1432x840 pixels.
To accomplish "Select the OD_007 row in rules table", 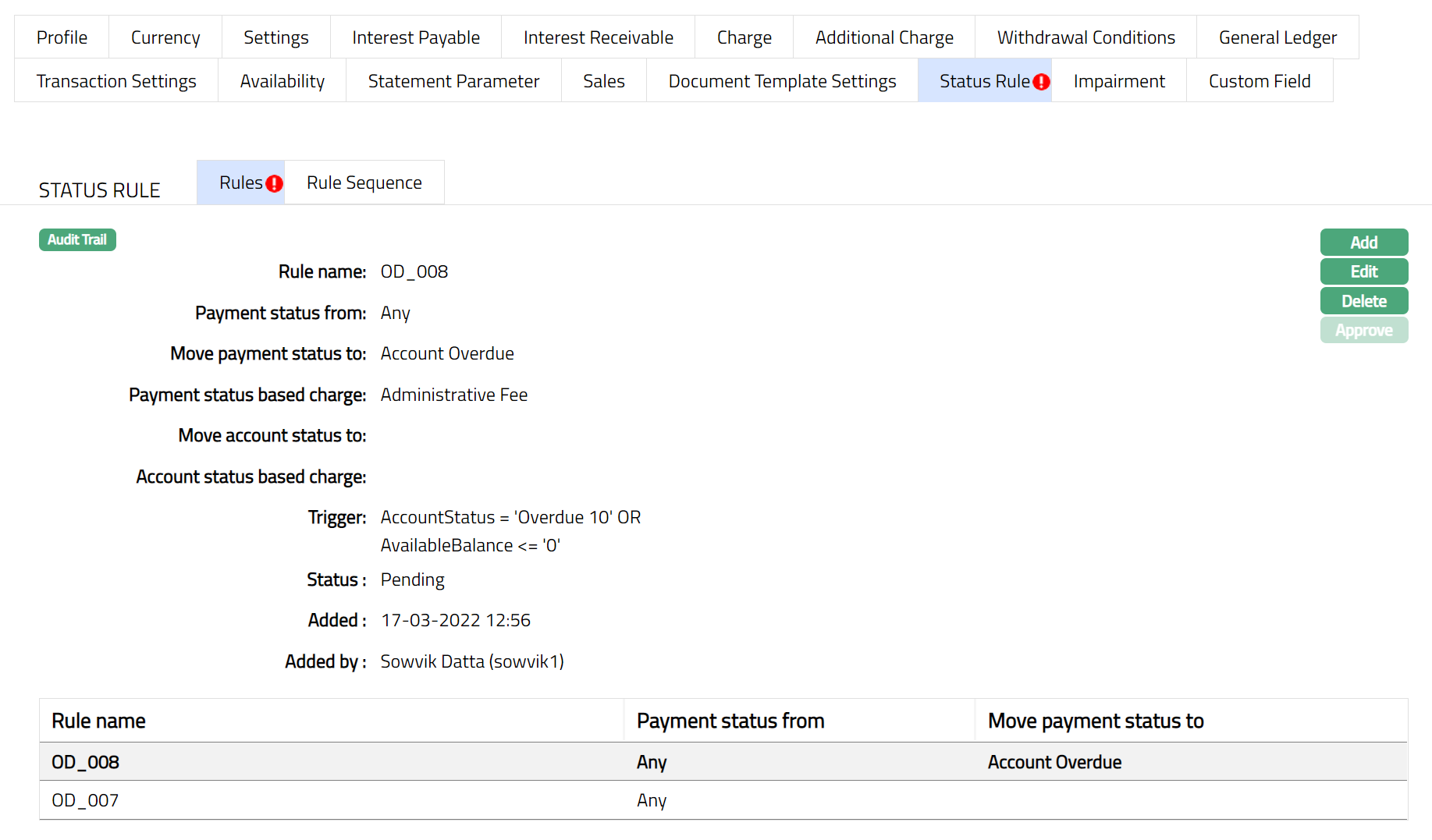I will (85, 800).
